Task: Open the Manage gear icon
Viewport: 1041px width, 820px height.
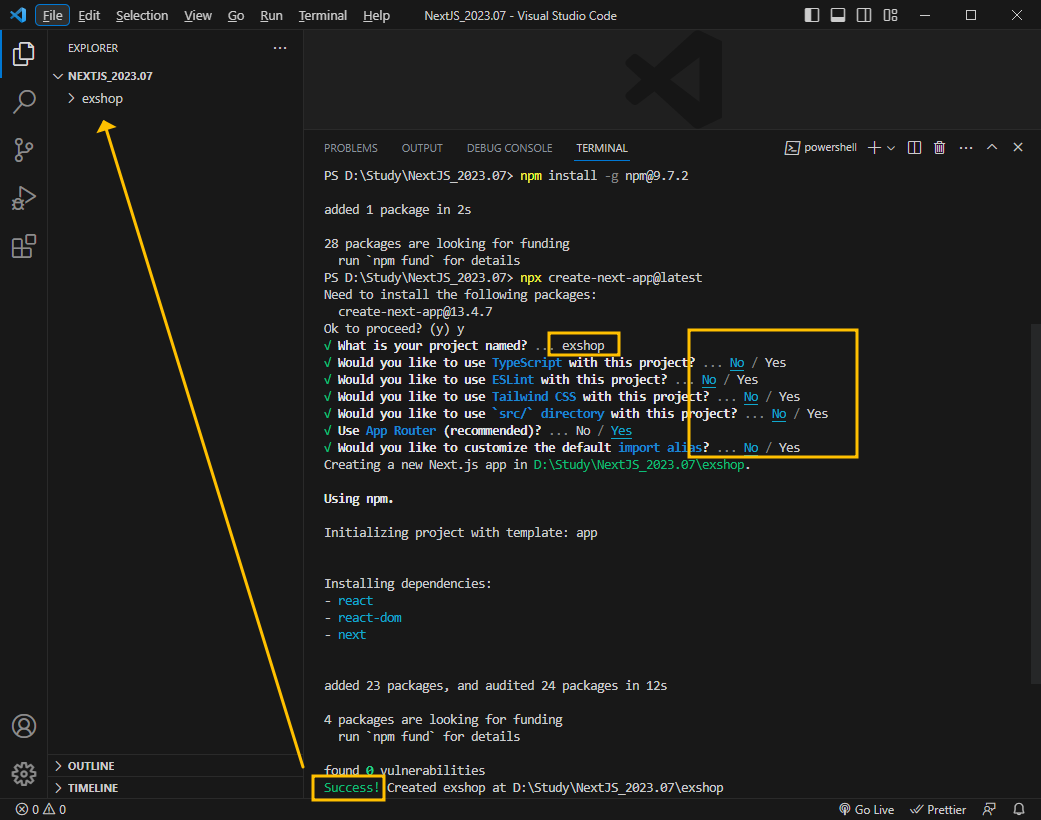Action: pyautogui.click(x=24, y=774)
